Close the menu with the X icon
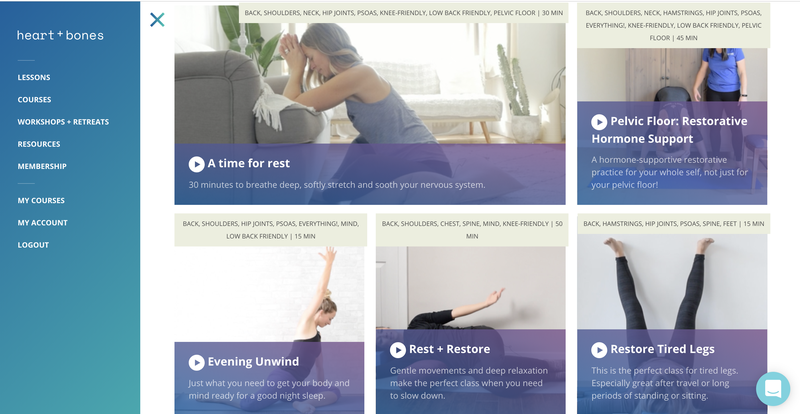 (157, 20)
